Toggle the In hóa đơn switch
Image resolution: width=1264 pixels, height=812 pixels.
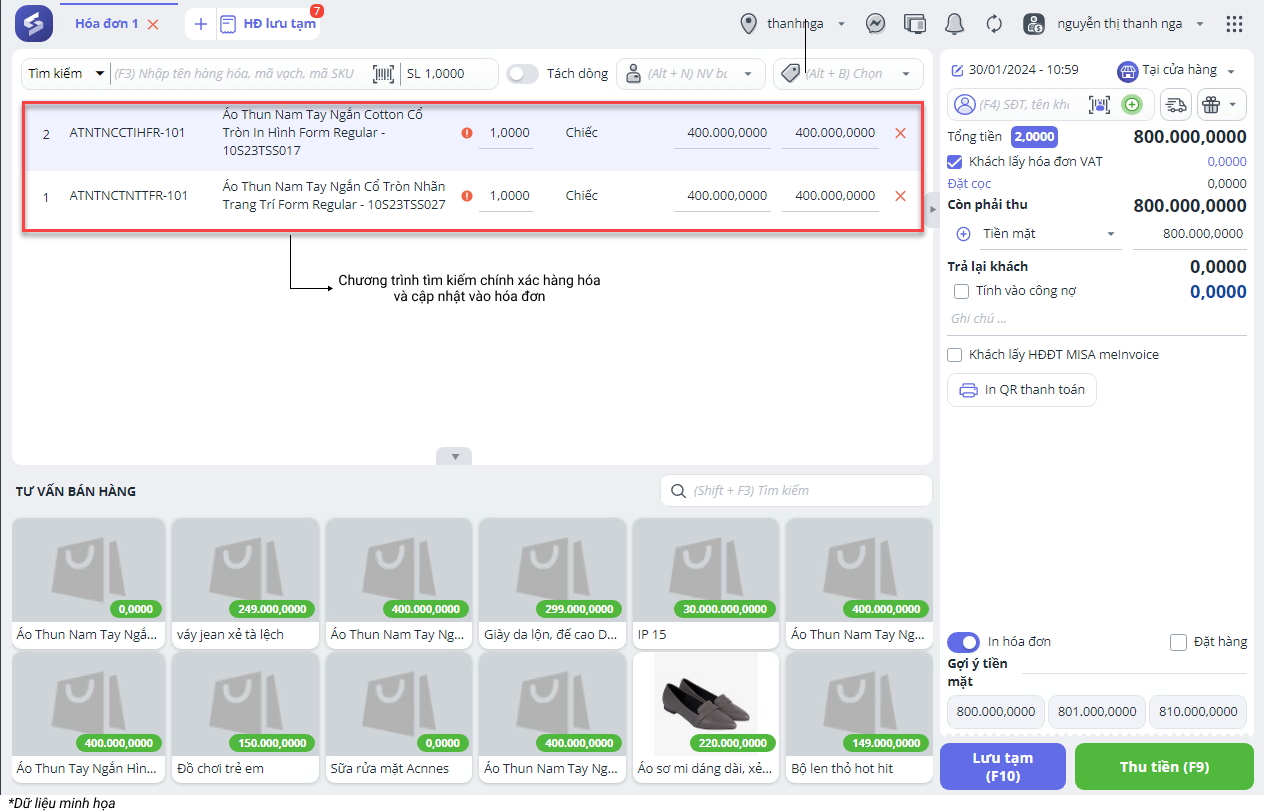963,642
